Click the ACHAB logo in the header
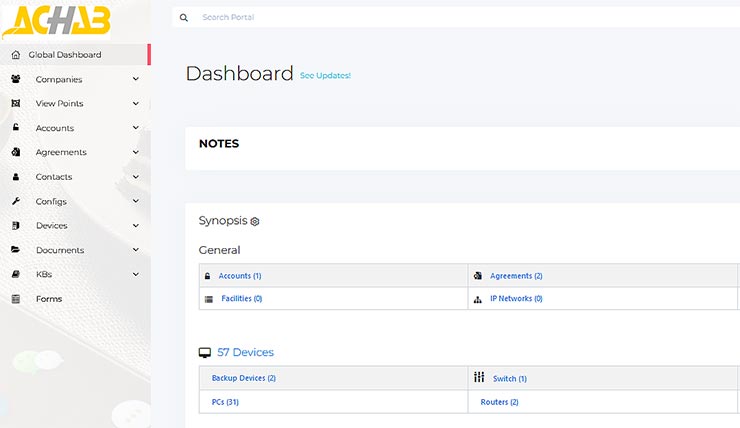 coord(57,20)
